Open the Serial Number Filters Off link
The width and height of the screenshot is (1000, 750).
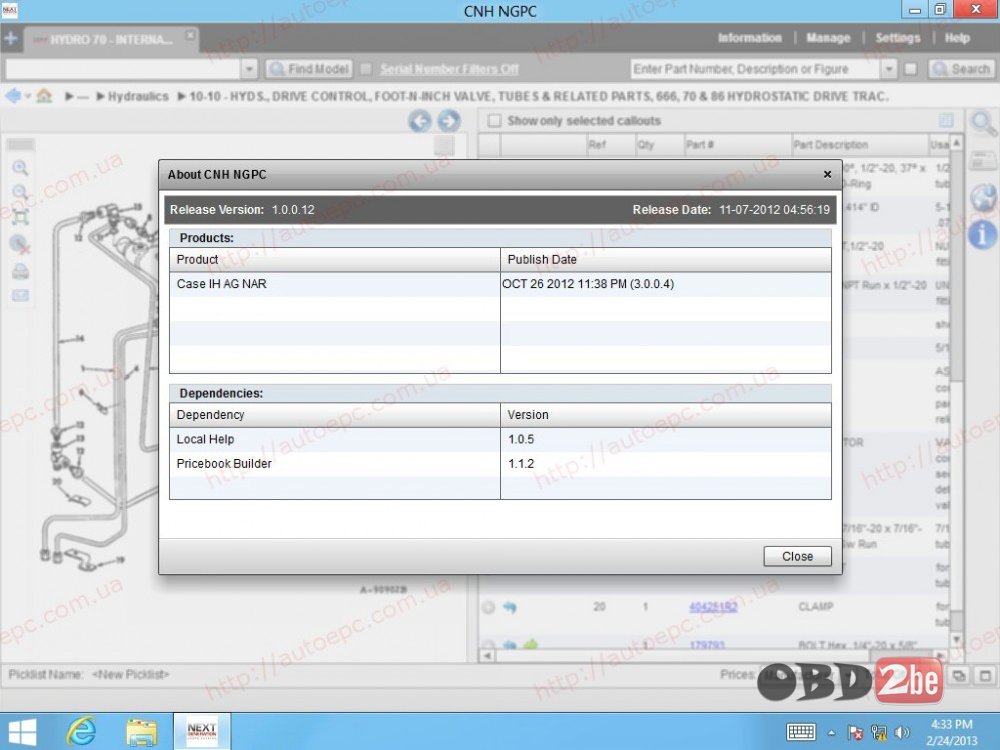[449, 69]
